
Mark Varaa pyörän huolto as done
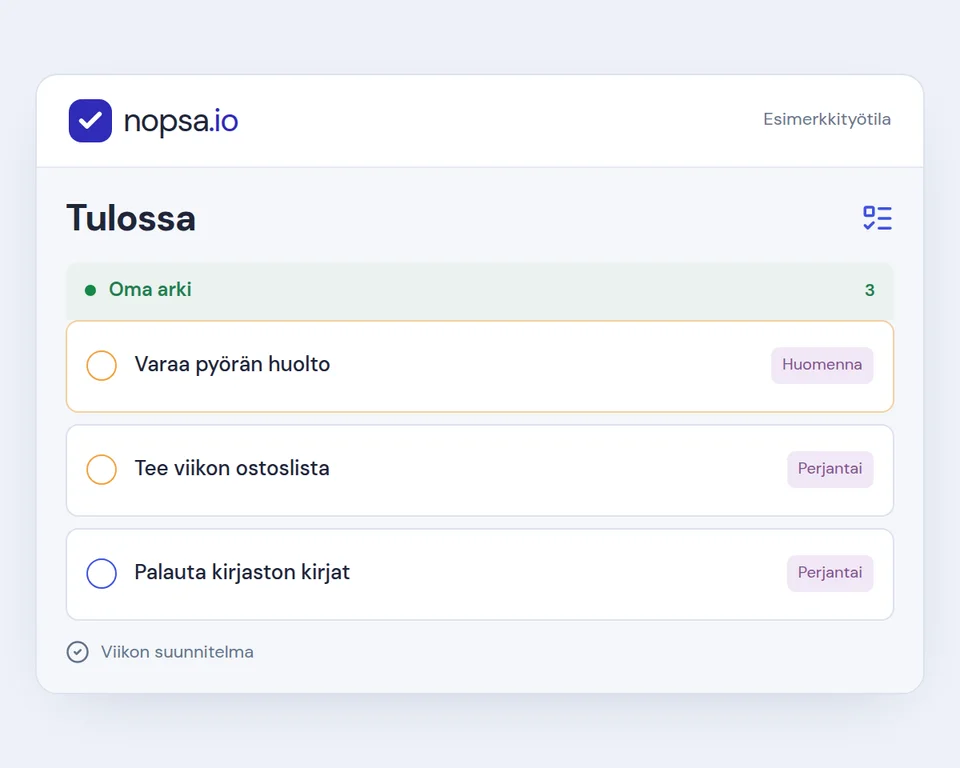coord(102,366)
